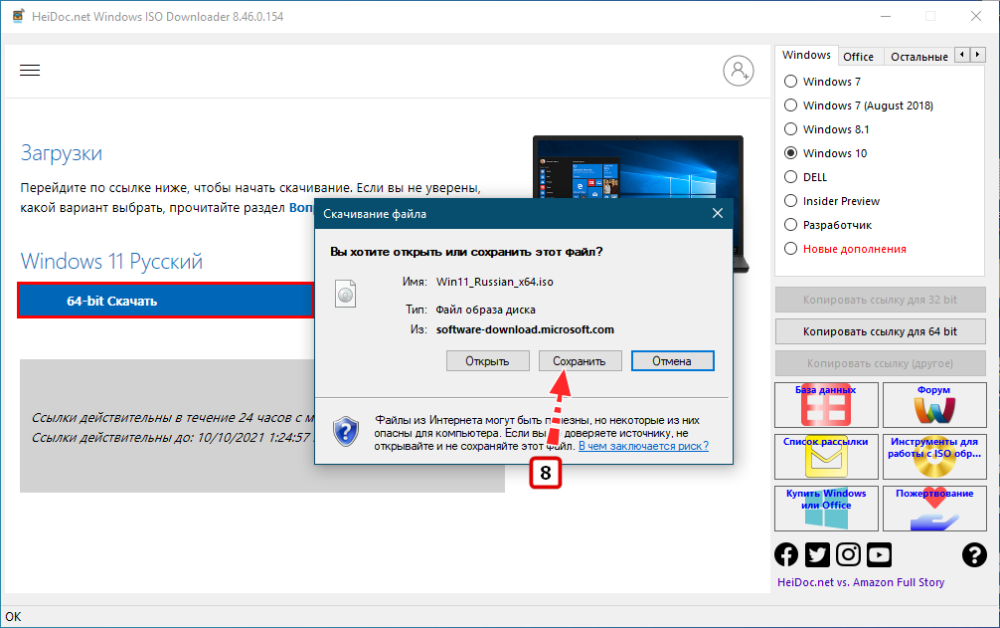Close the Скачивание файла dialog
This screenshot has width=1000, height=628.
click(x=717, y=214)
